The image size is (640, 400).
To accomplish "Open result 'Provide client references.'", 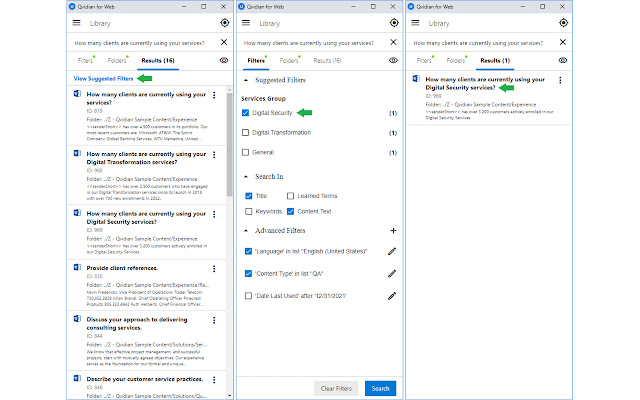I will click(x=122, y=268).
